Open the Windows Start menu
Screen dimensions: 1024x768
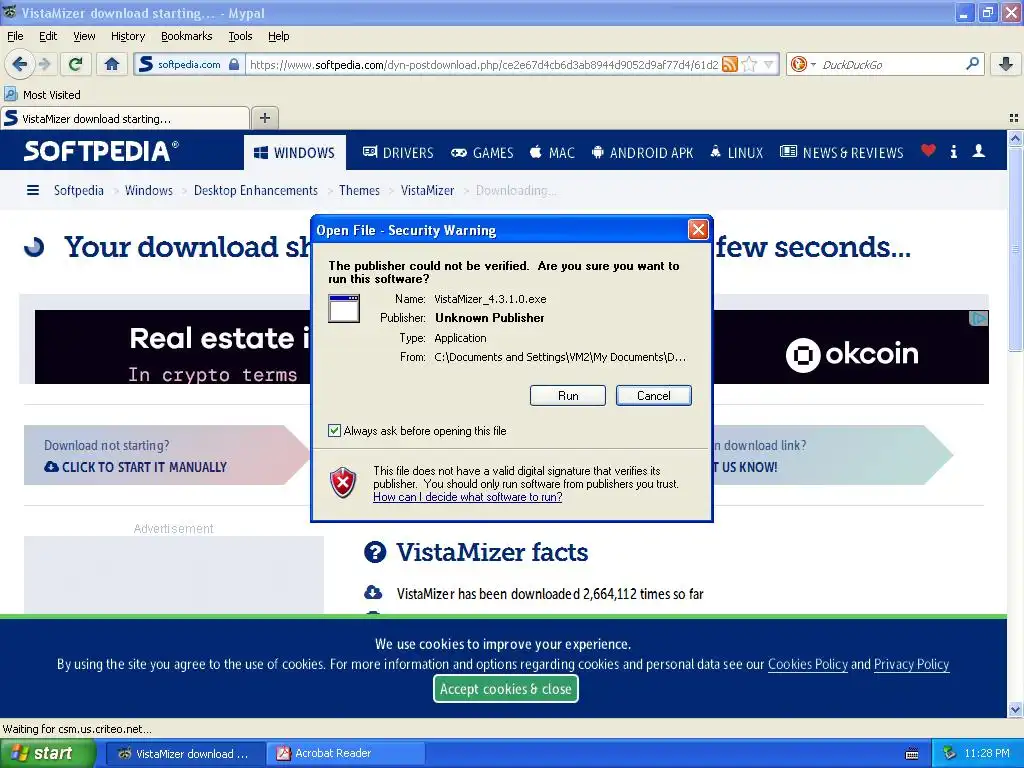point(46,754)
